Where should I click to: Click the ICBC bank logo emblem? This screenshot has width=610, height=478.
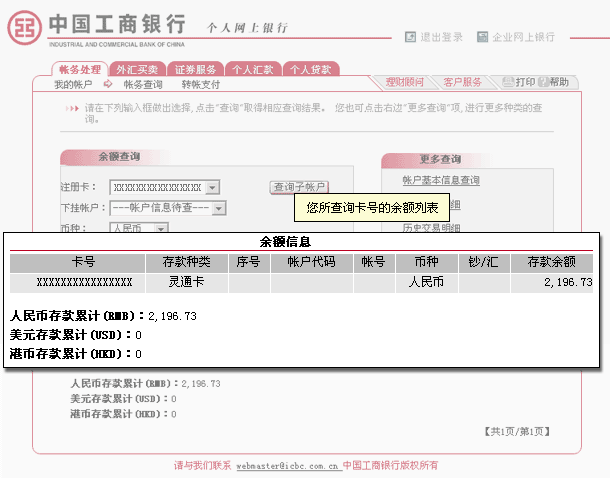(25, 28)
